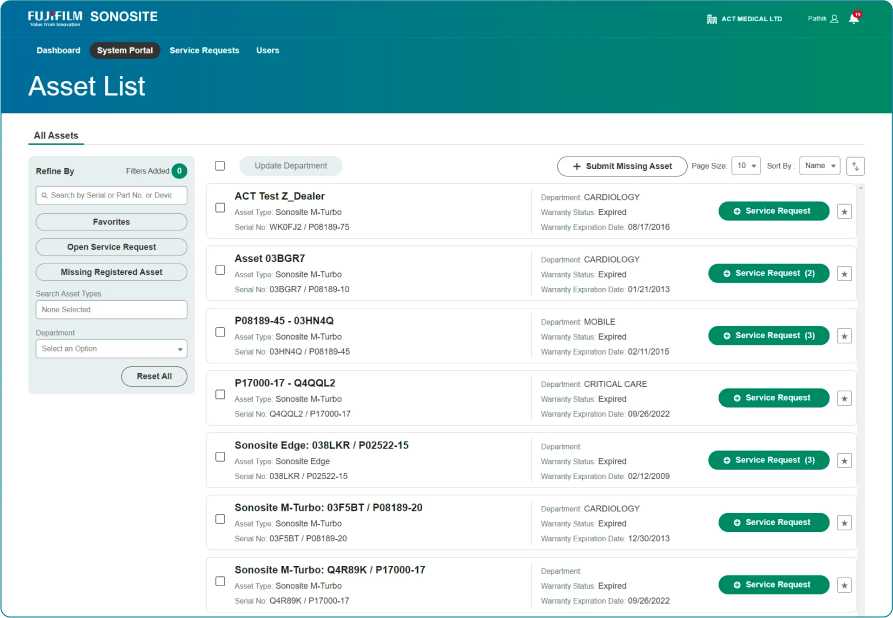
Task: Click the P17000-17 - Q4QQL2 asset title
Action: tap(285, 383)
